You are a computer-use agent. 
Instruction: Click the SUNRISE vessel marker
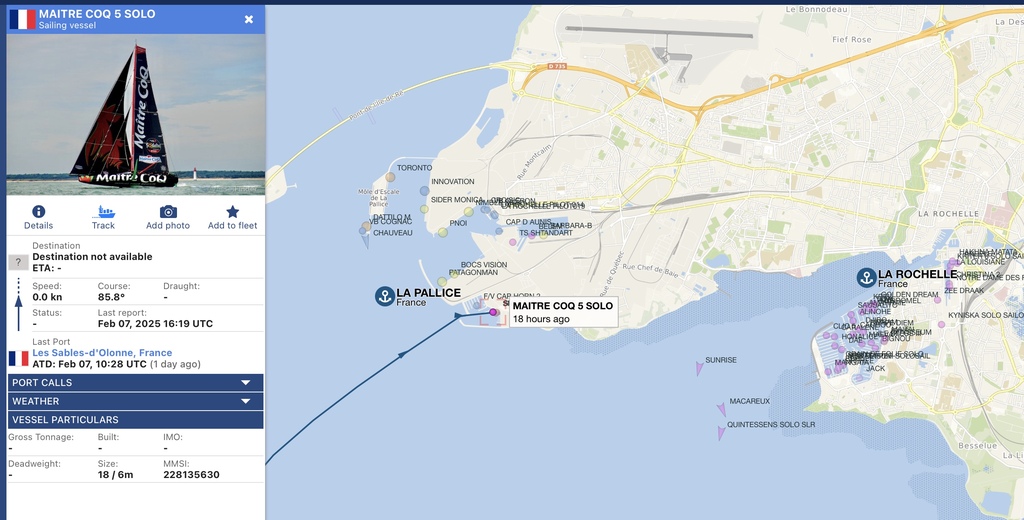pyautogui.click(x=699, y=369)
